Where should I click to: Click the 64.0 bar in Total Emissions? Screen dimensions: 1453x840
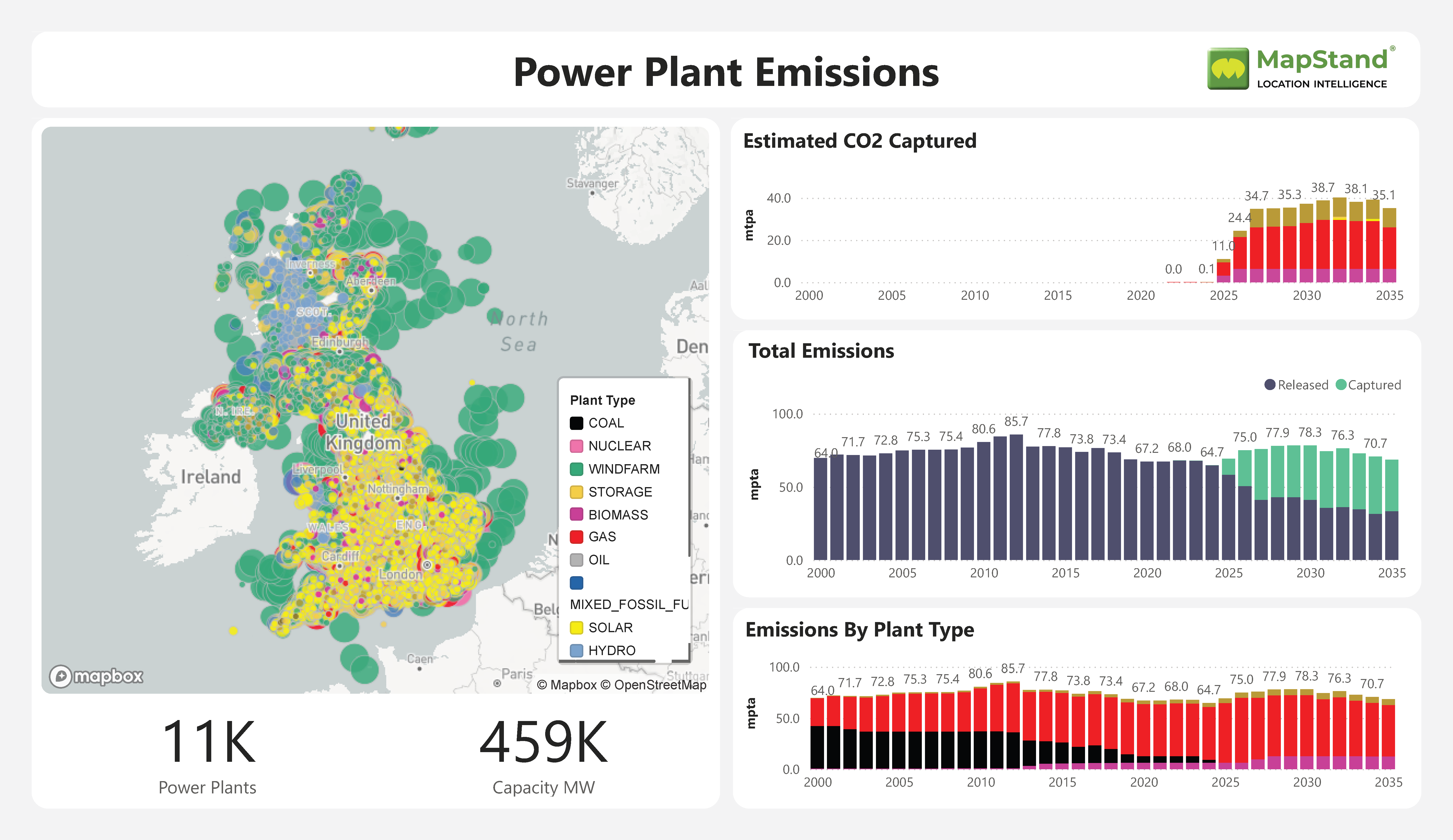click(x=820, y=509)
